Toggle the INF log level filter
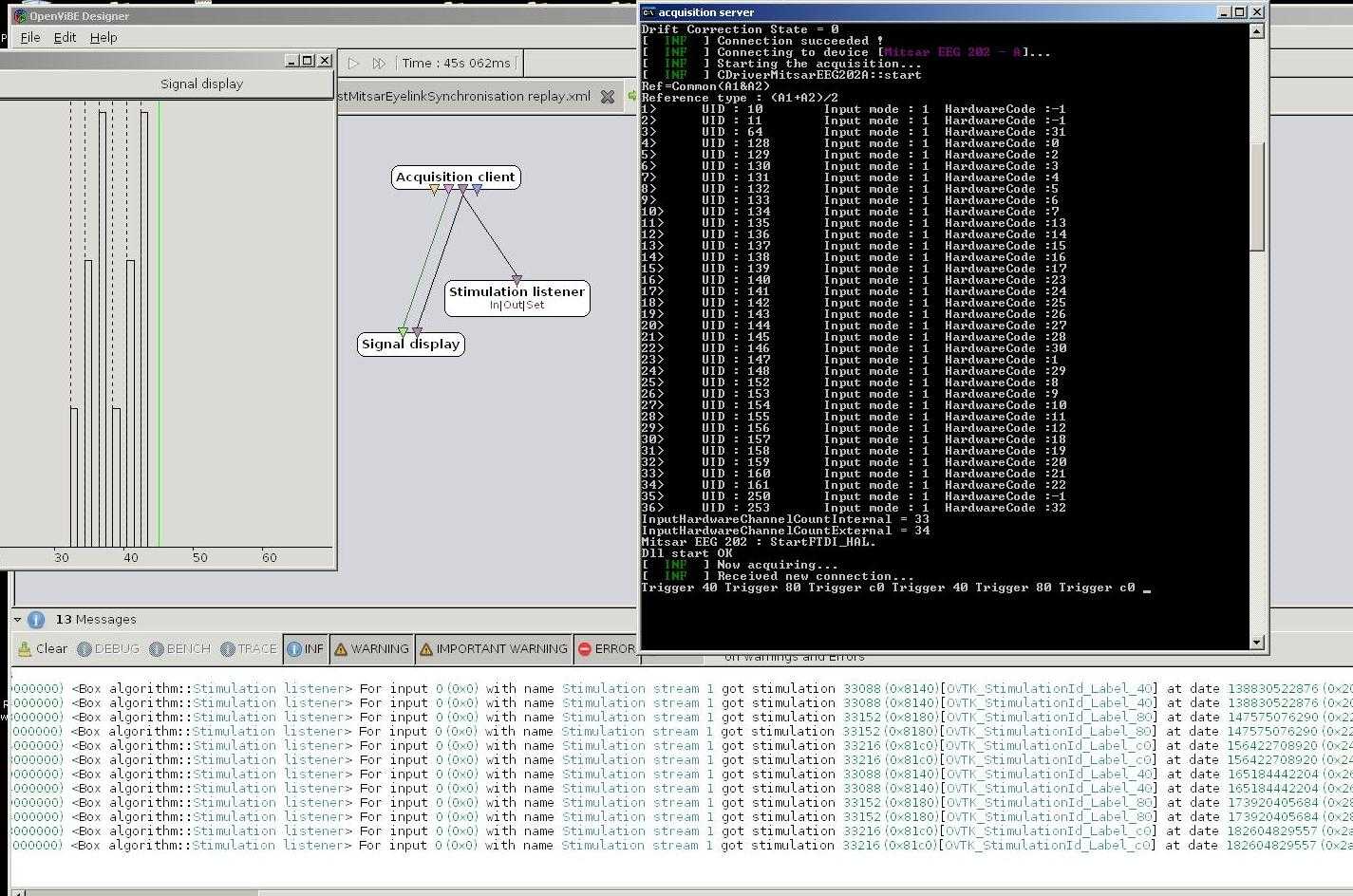 306,649
